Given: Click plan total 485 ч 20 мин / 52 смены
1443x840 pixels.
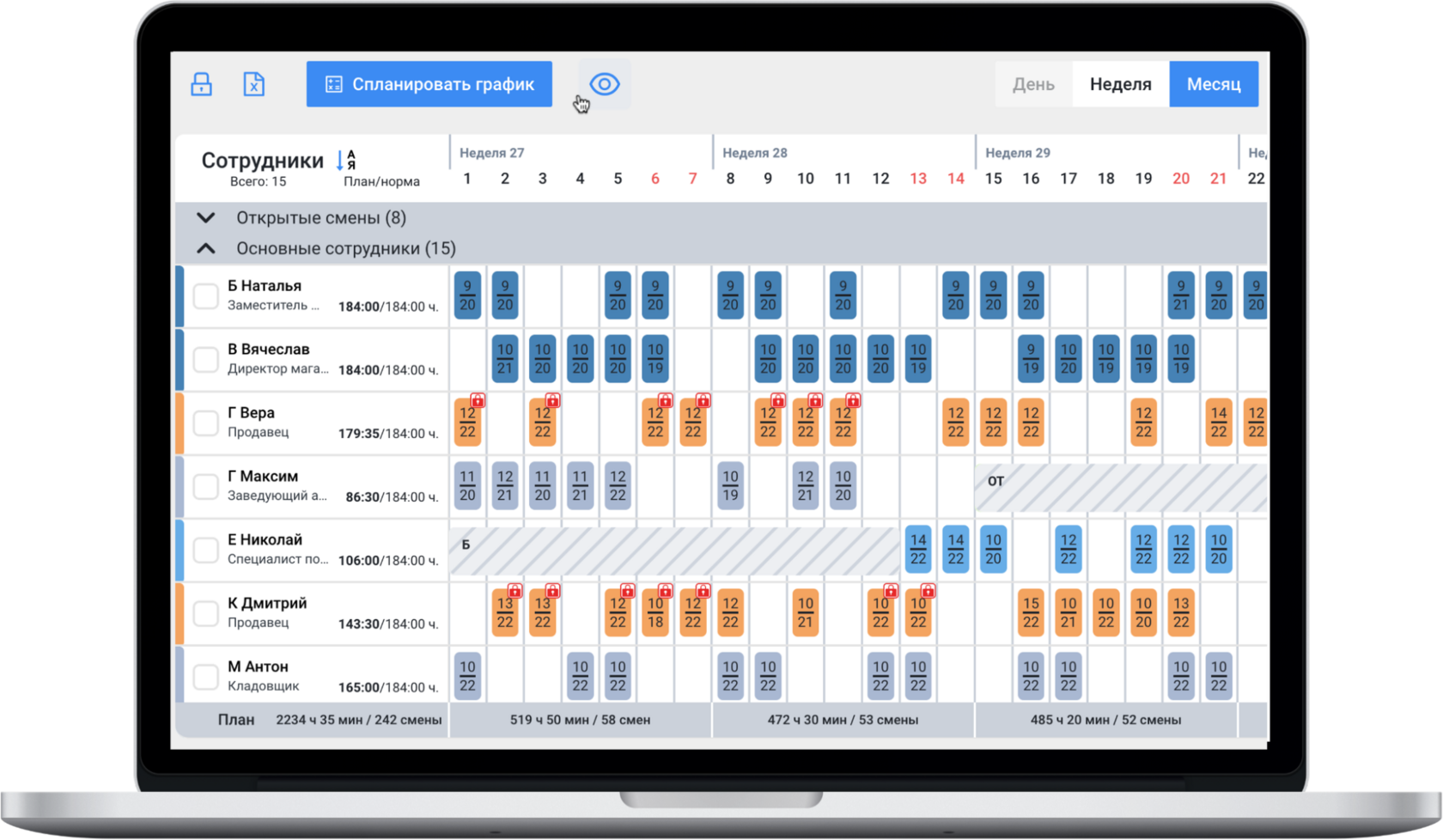Looking at the screenshot, I should pos(1105,720).
